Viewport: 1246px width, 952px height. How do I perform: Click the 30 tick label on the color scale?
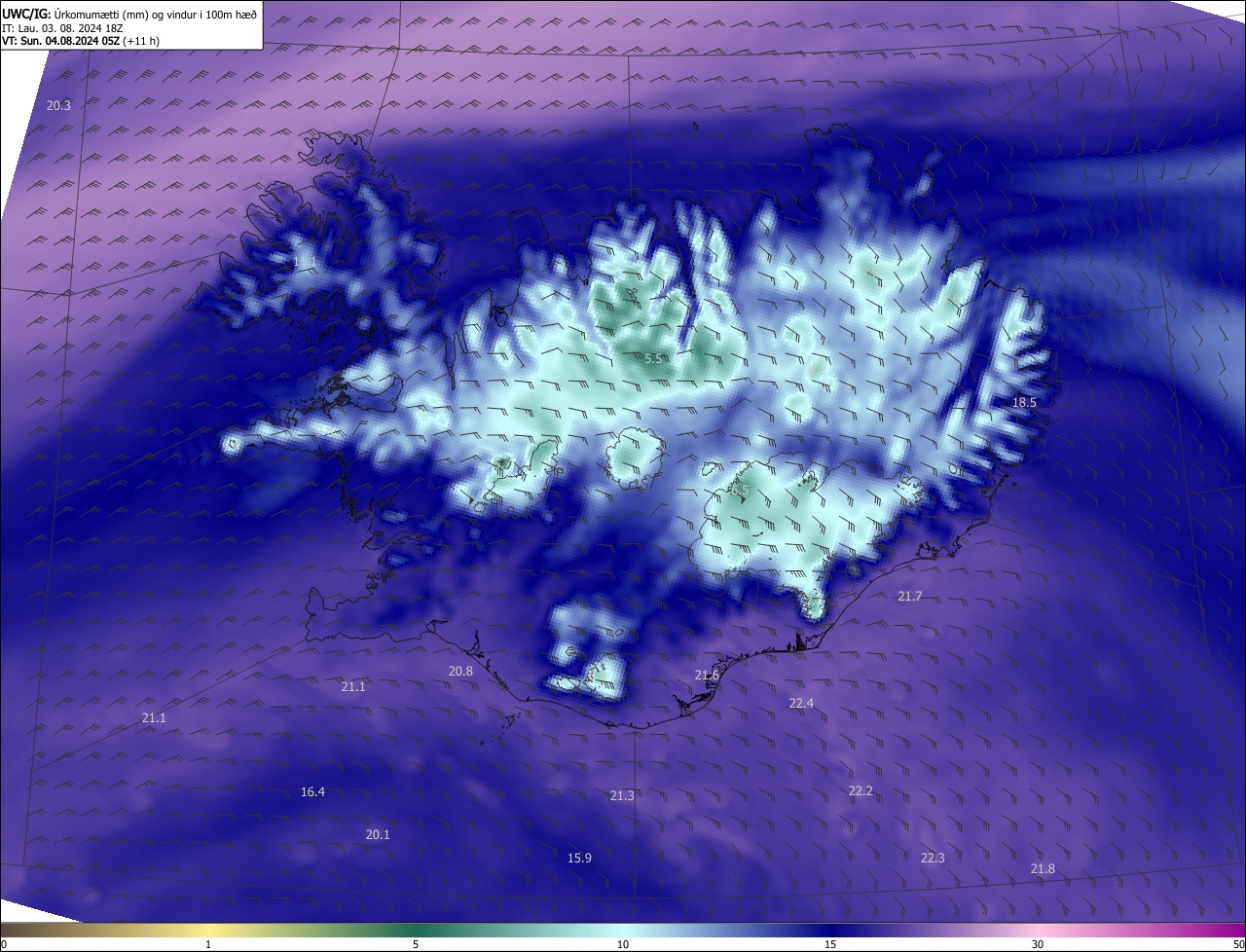1038,944
